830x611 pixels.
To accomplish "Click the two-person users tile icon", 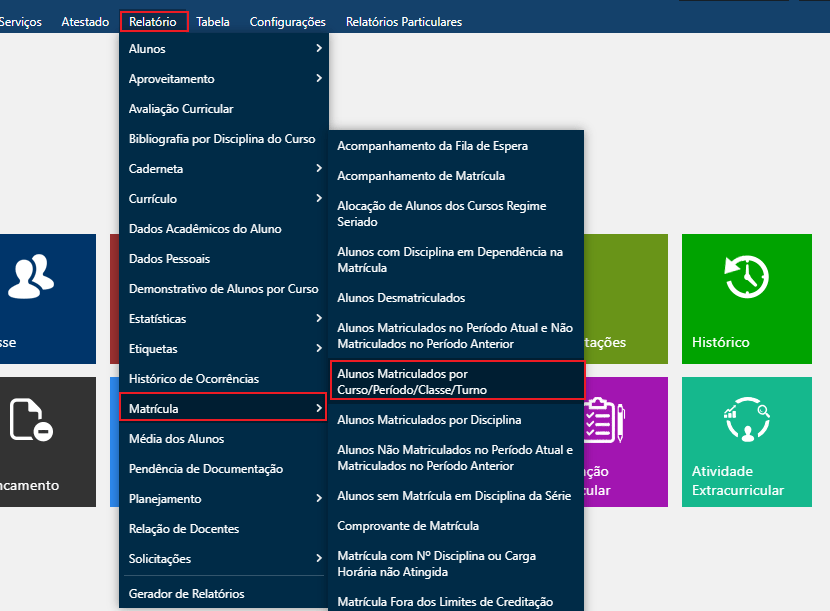I will click(30, 277).
